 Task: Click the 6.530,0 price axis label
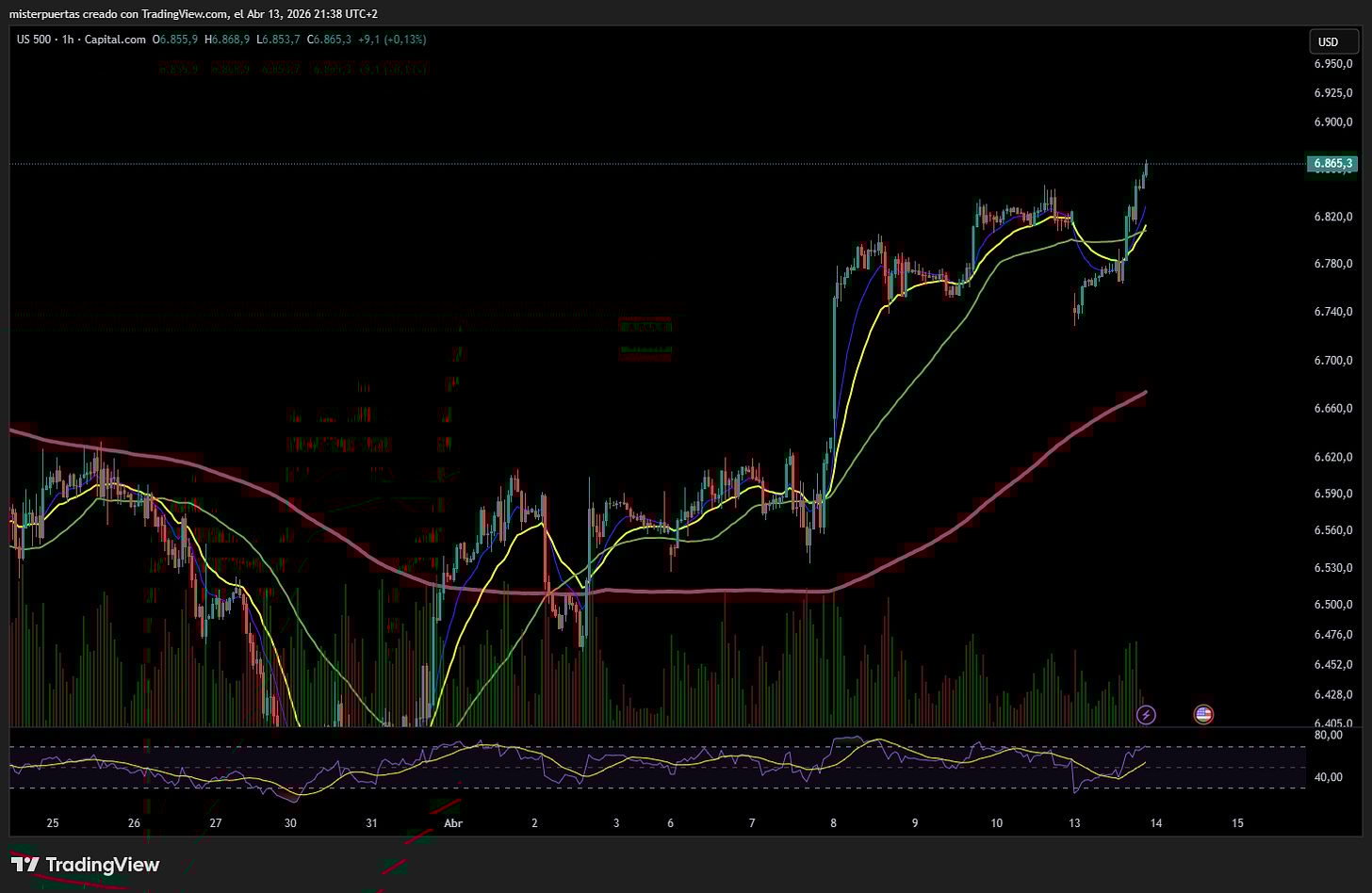click(x=1333, y=568)
